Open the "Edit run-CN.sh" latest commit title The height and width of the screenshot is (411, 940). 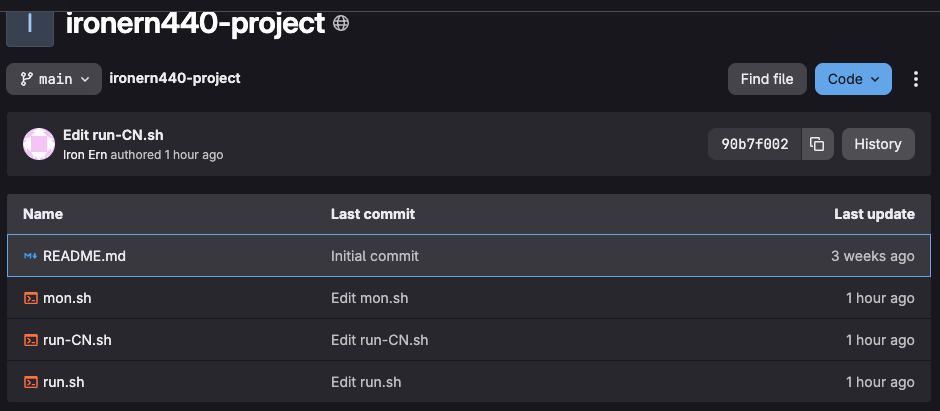[x=113, y=135]
